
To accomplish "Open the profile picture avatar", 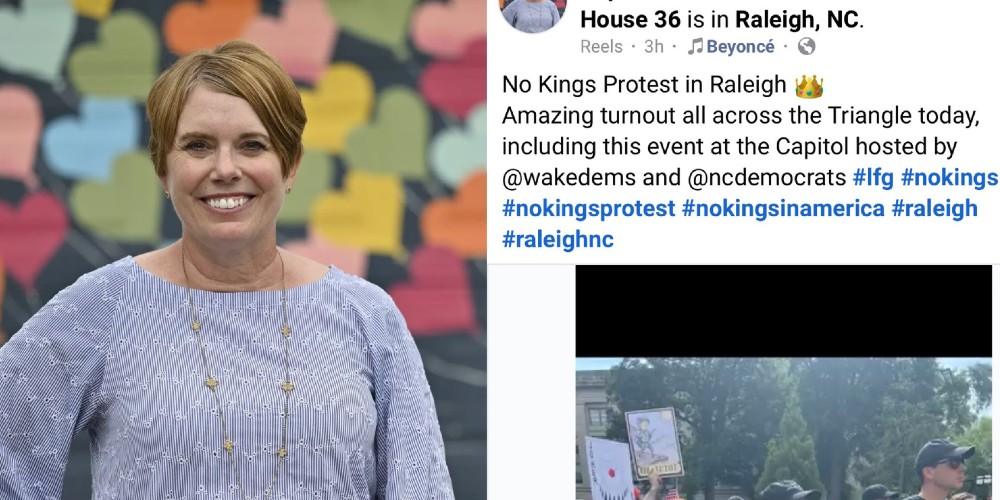I will [x=533, y=13].
